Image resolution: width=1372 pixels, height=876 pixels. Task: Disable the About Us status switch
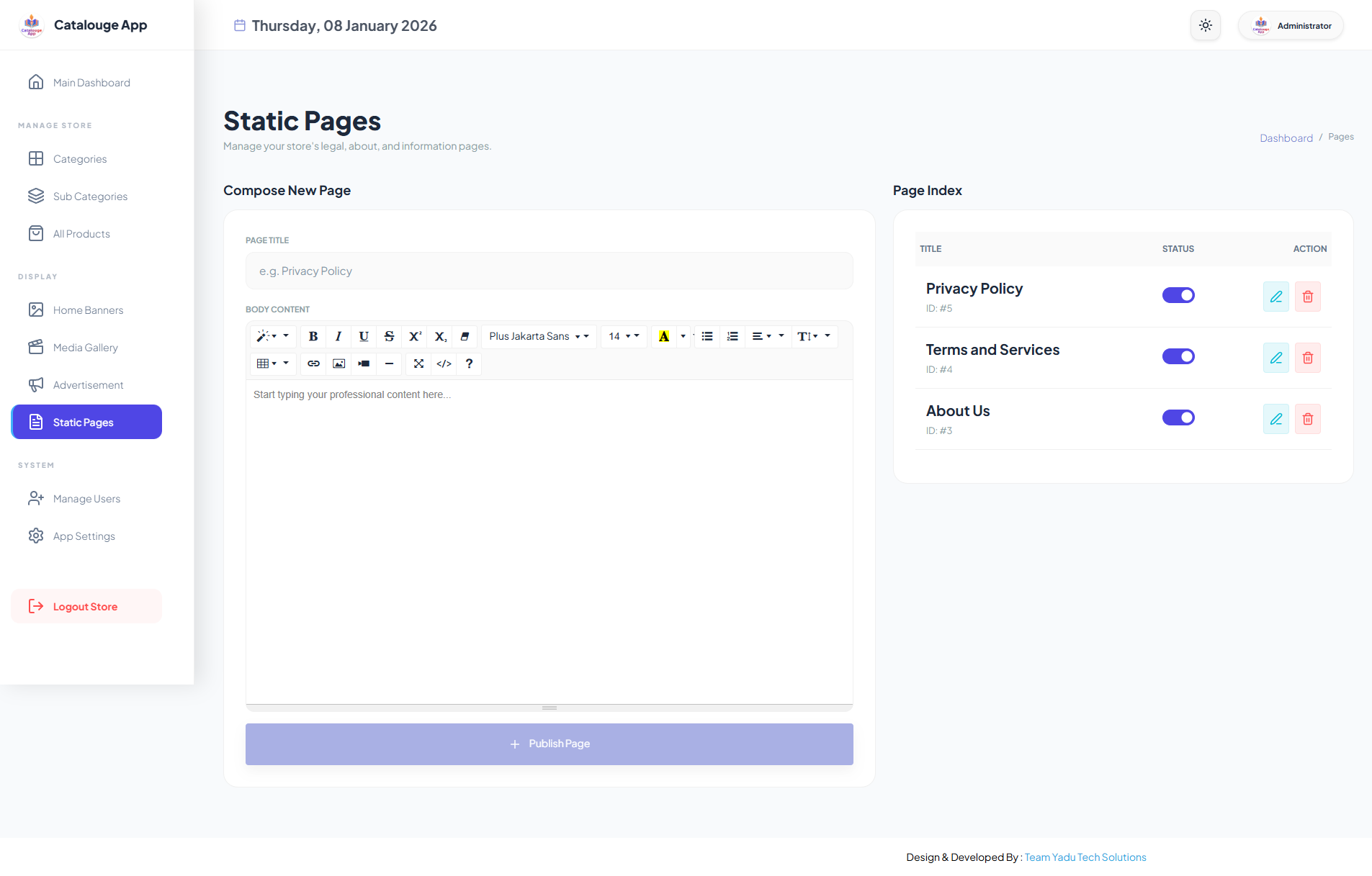click(x=1178, y=417)
